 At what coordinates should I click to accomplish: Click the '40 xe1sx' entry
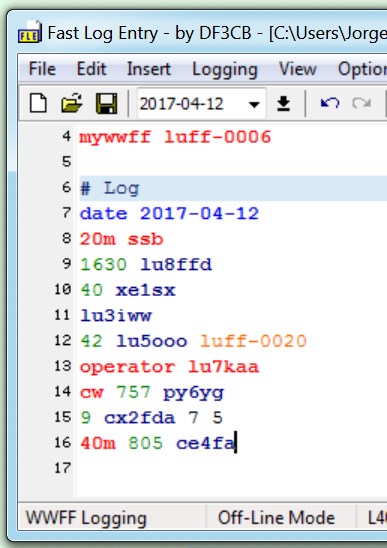[x=128, y=290]
